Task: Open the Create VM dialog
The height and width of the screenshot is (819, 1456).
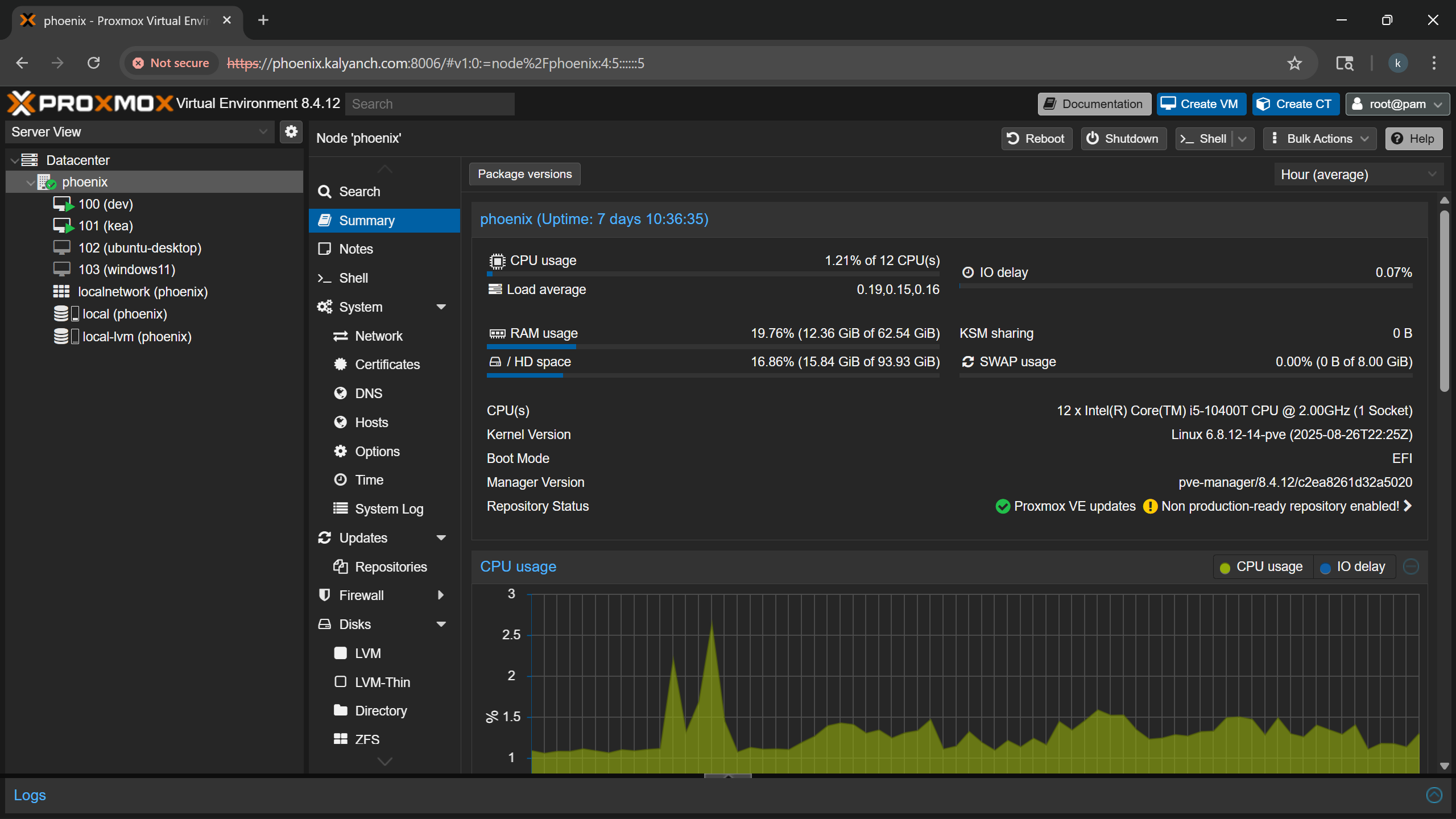Action: pyautogui.click(x=1201, y=104)
